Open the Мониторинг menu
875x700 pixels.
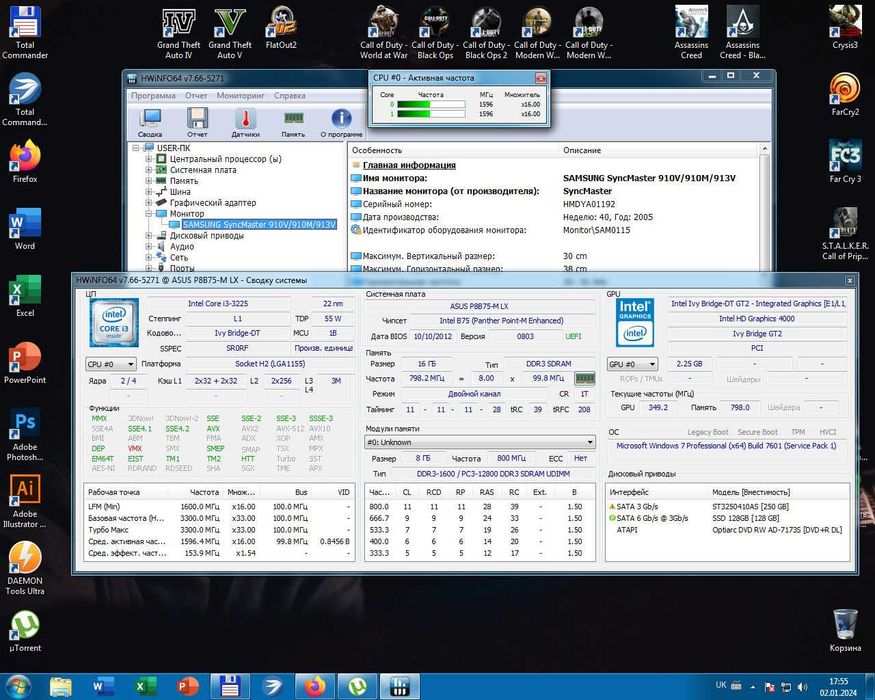pyautogui.click(x=241, y=95)
